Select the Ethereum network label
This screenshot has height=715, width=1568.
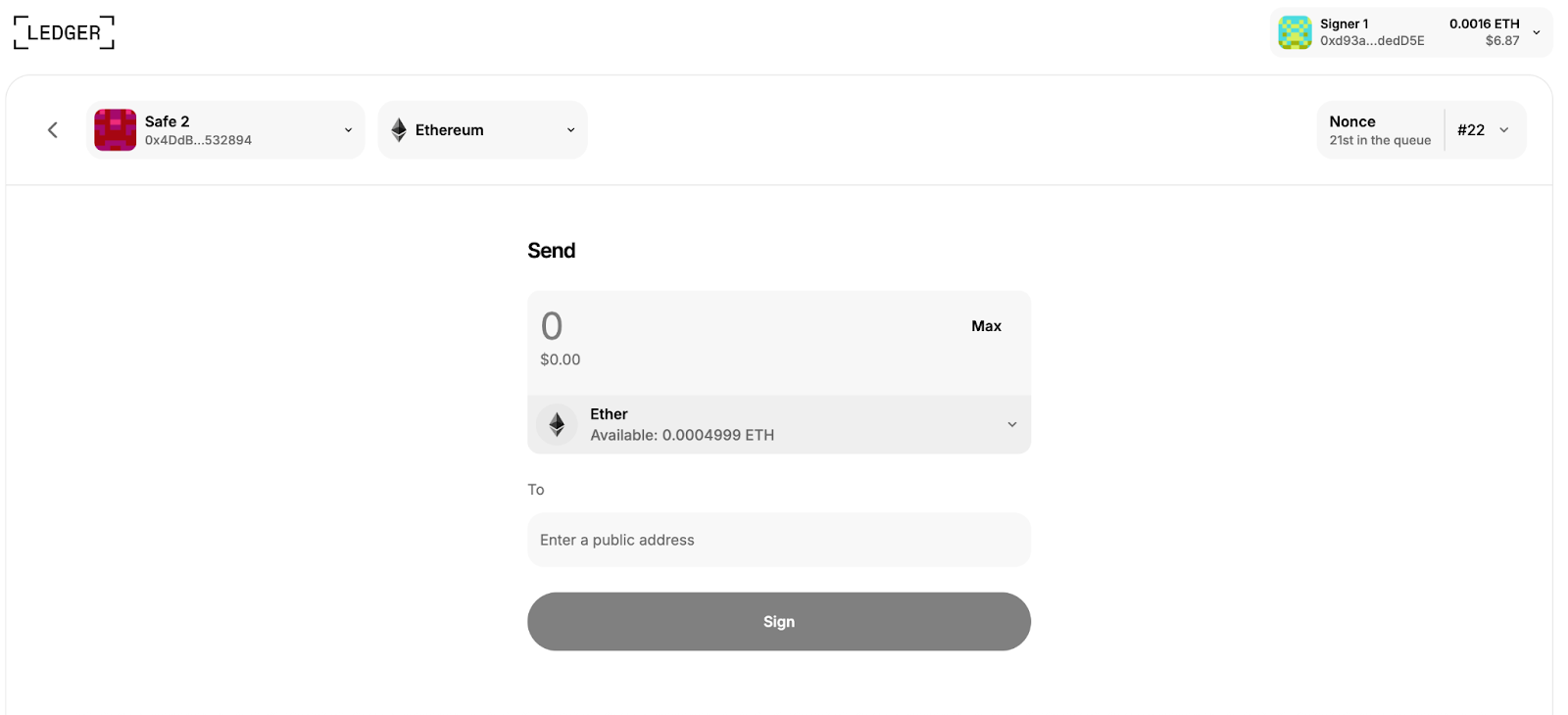(450, 130)
